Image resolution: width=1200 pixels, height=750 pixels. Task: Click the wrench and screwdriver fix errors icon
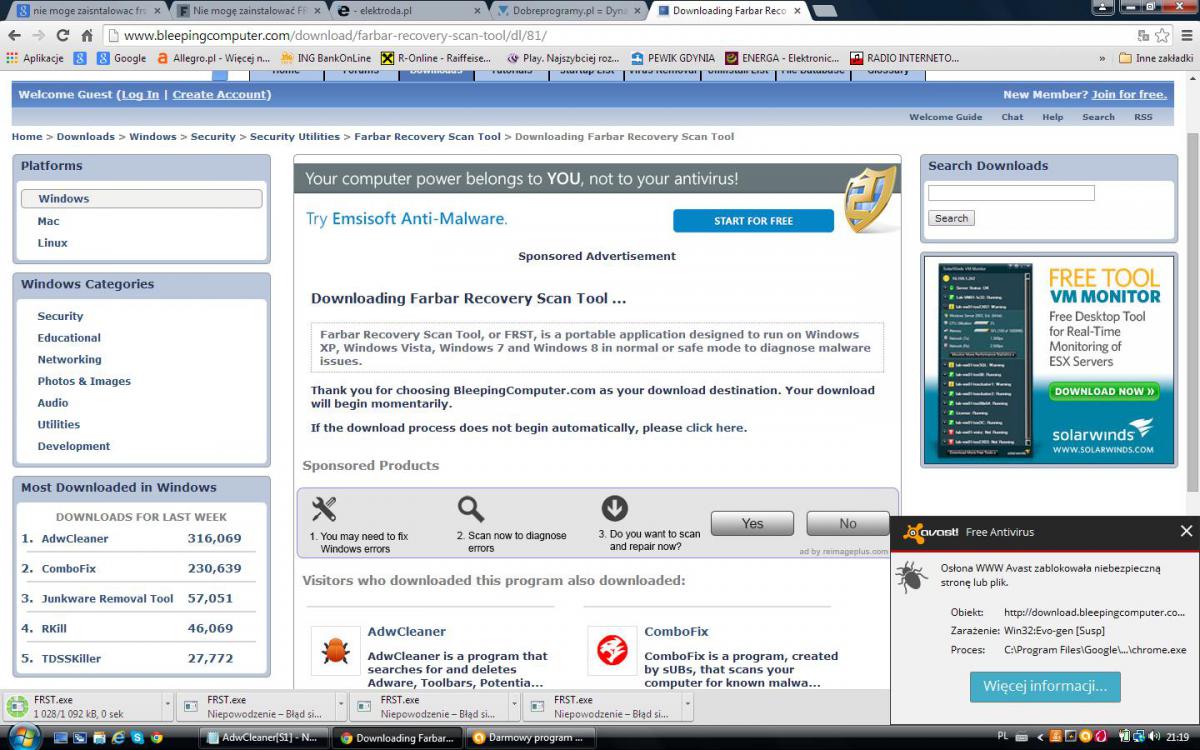pyautogui.click(x=324, y=509)
